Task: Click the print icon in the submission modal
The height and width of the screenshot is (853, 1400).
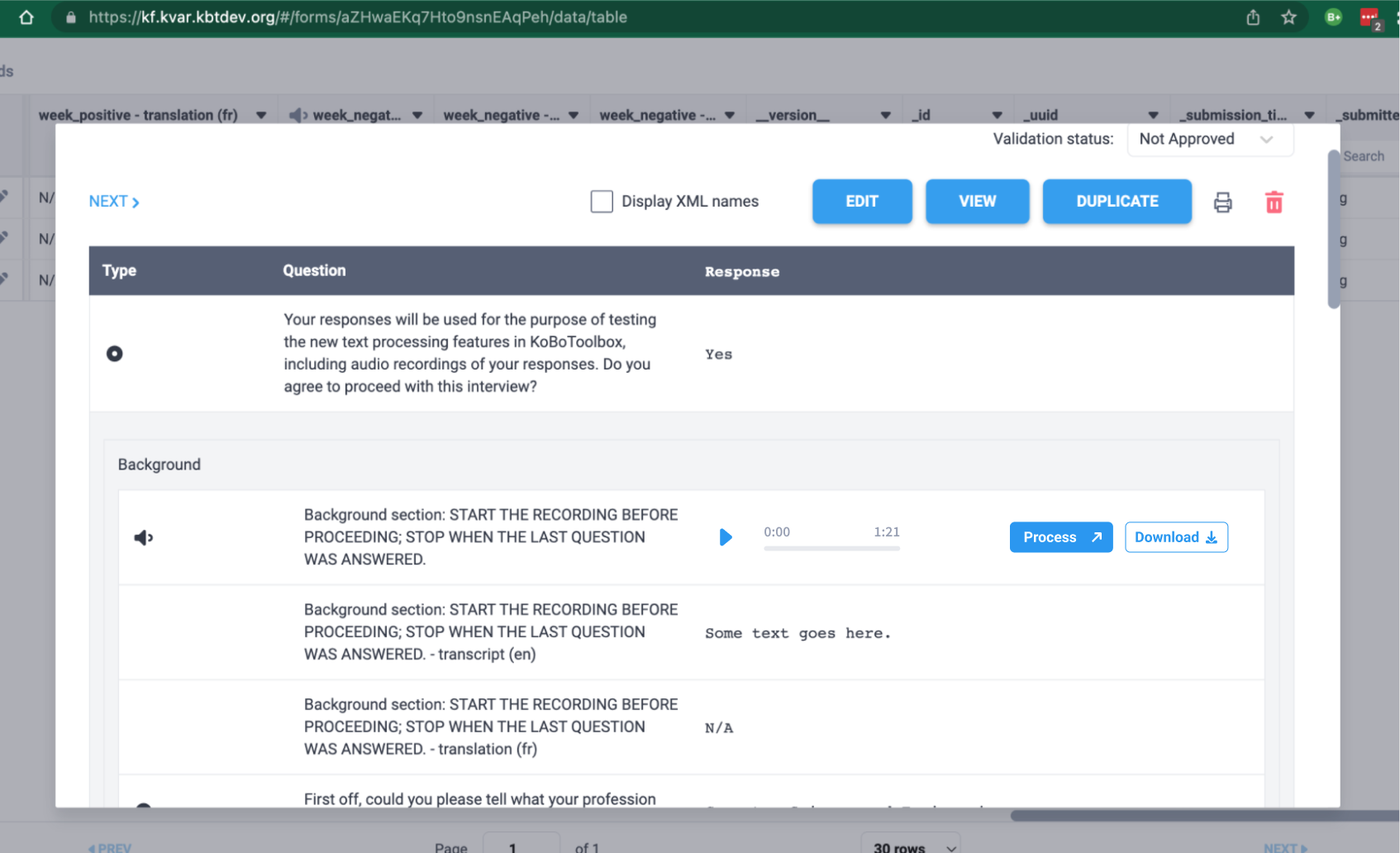Action: point(1223,201)
